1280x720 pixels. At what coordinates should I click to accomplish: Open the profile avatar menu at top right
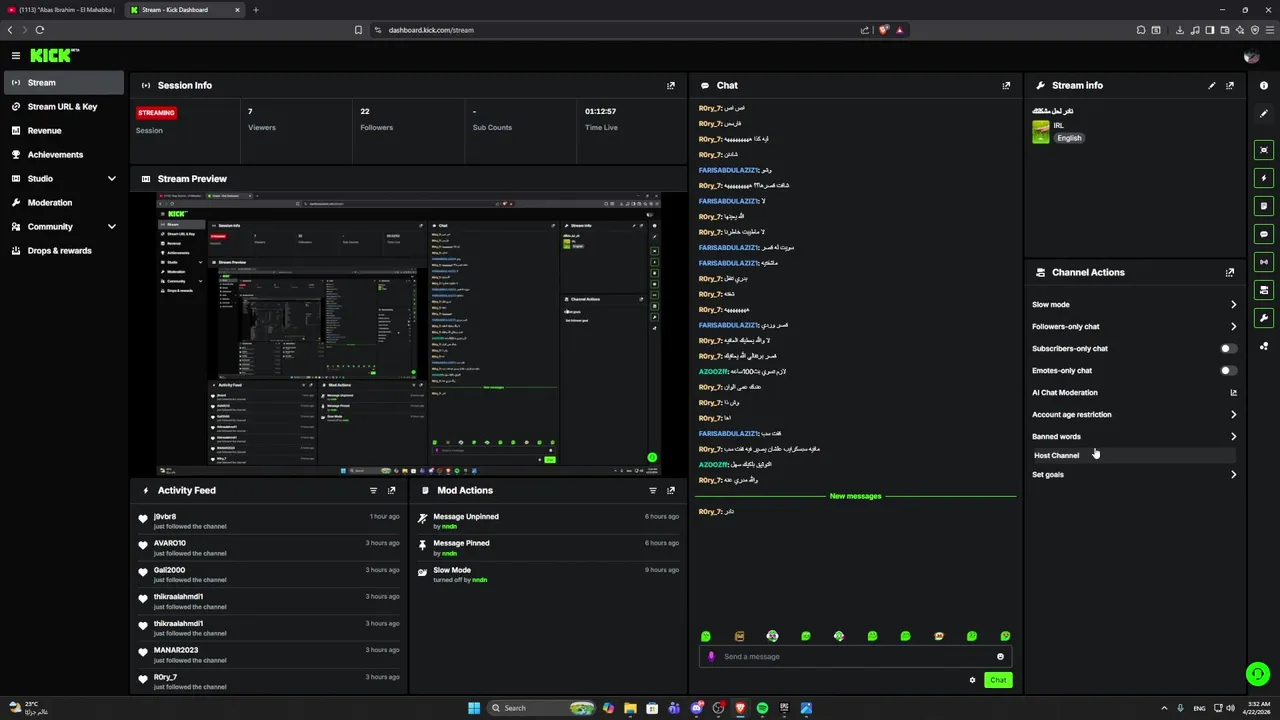pyautogui.click(x=1251, y=56)
